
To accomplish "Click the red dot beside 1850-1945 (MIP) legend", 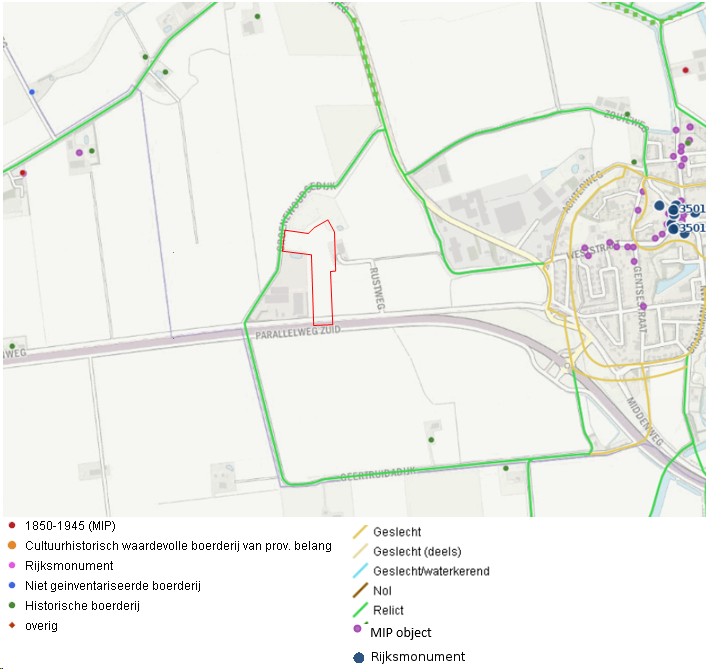I will point(12,525).
